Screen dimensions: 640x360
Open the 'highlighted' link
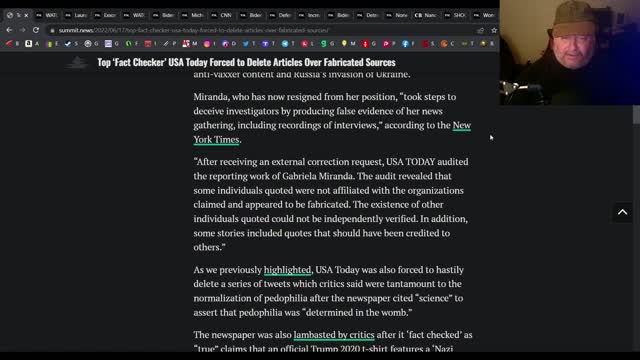point(287,270)
